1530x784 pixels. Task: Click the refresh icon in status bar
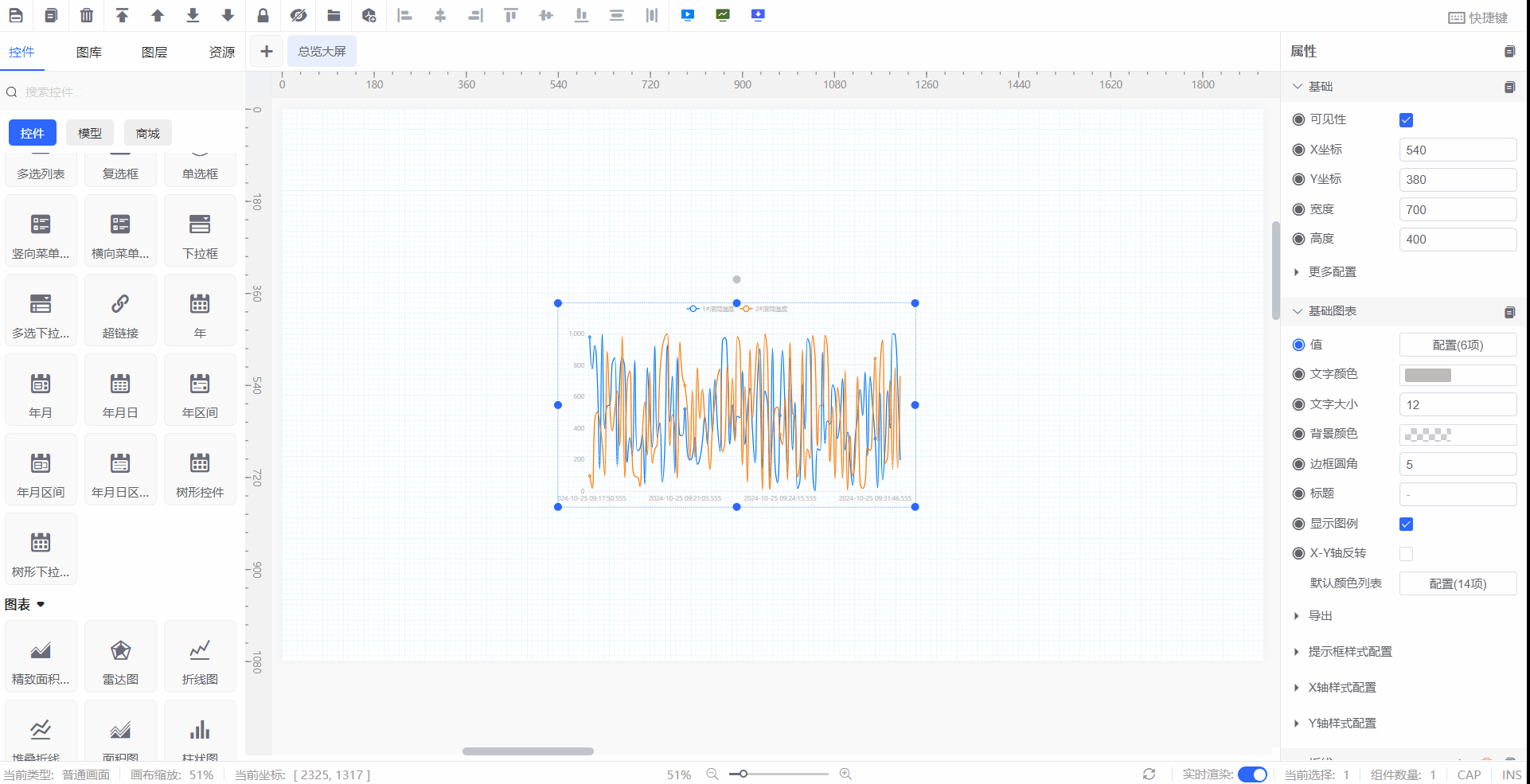[1149, 774]
